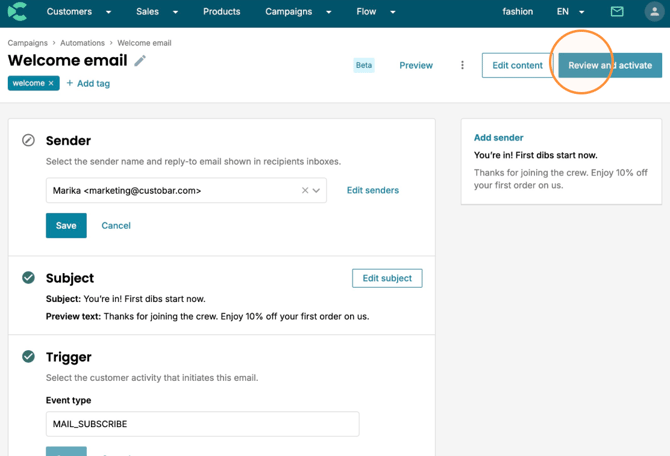Expand the Customers menu
Viewport: 670px width, 456px height.
pyautogui.click(x=79, y=12)
